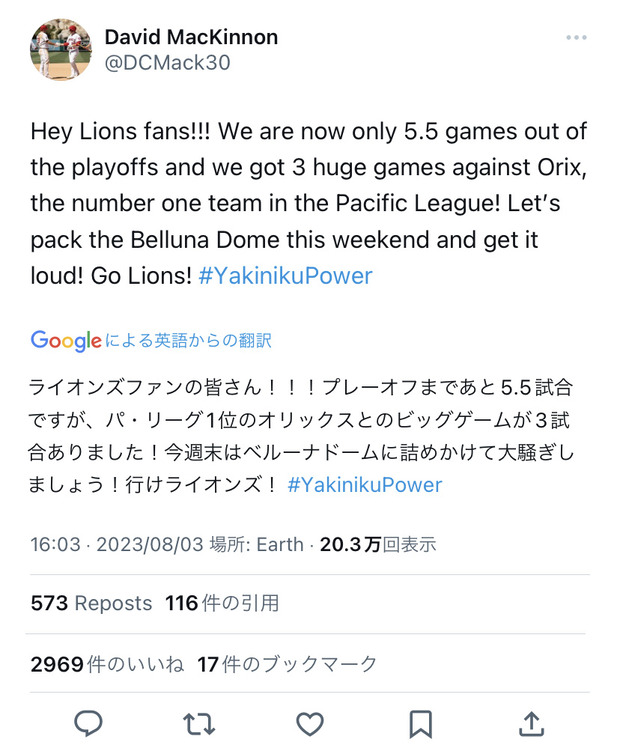Click the Earth location label
620x751 pixels.
279,544
